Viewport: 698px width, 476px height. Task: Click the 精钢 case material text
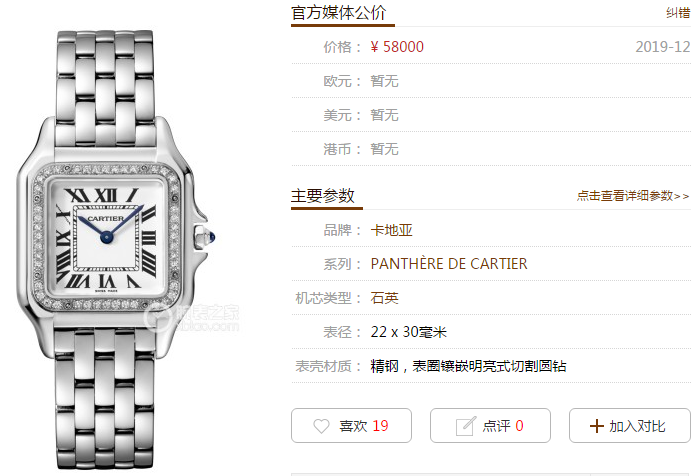pos(385,366)
